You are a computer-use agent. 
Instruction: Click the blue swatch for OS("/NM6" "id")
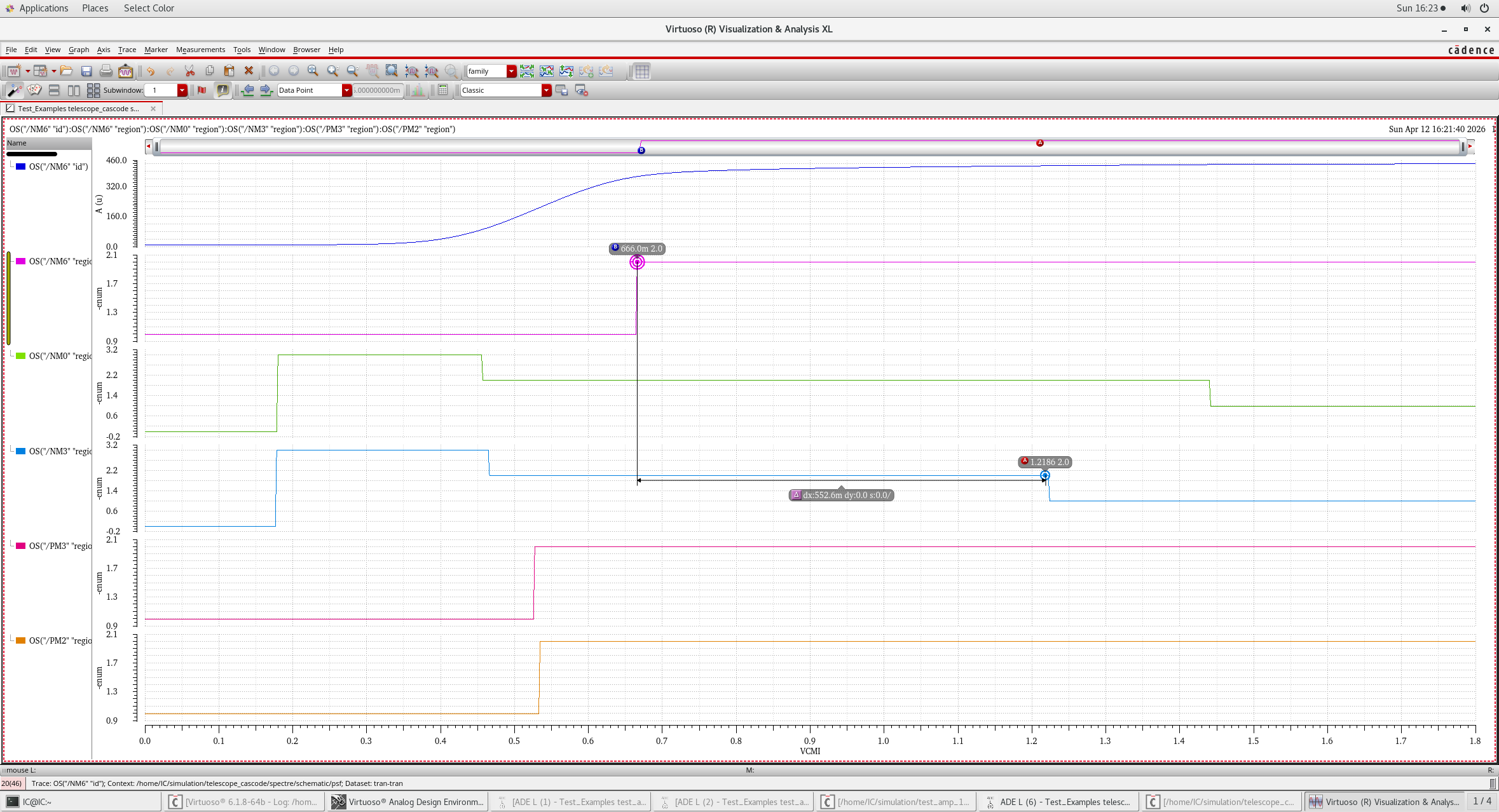pos(20,166)
